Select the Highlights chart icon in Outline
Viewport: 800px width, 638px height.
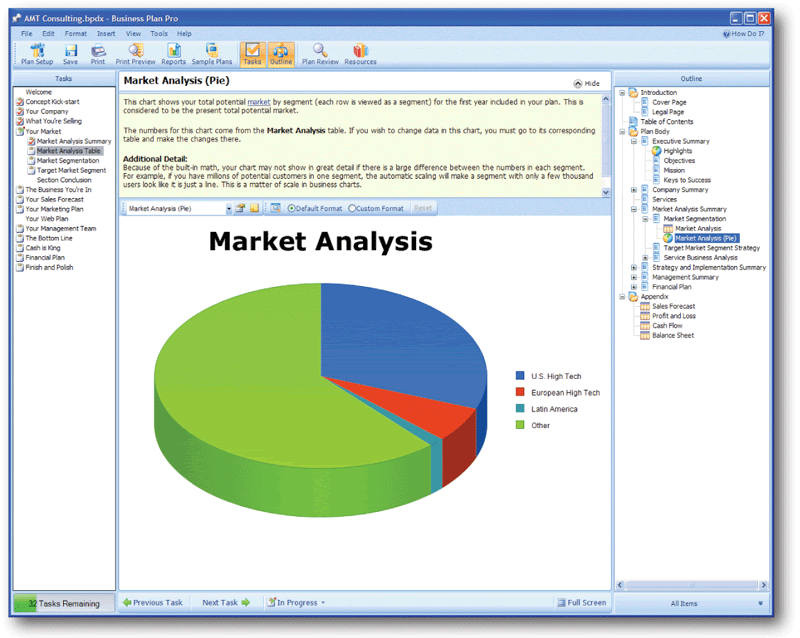(657, 151)
